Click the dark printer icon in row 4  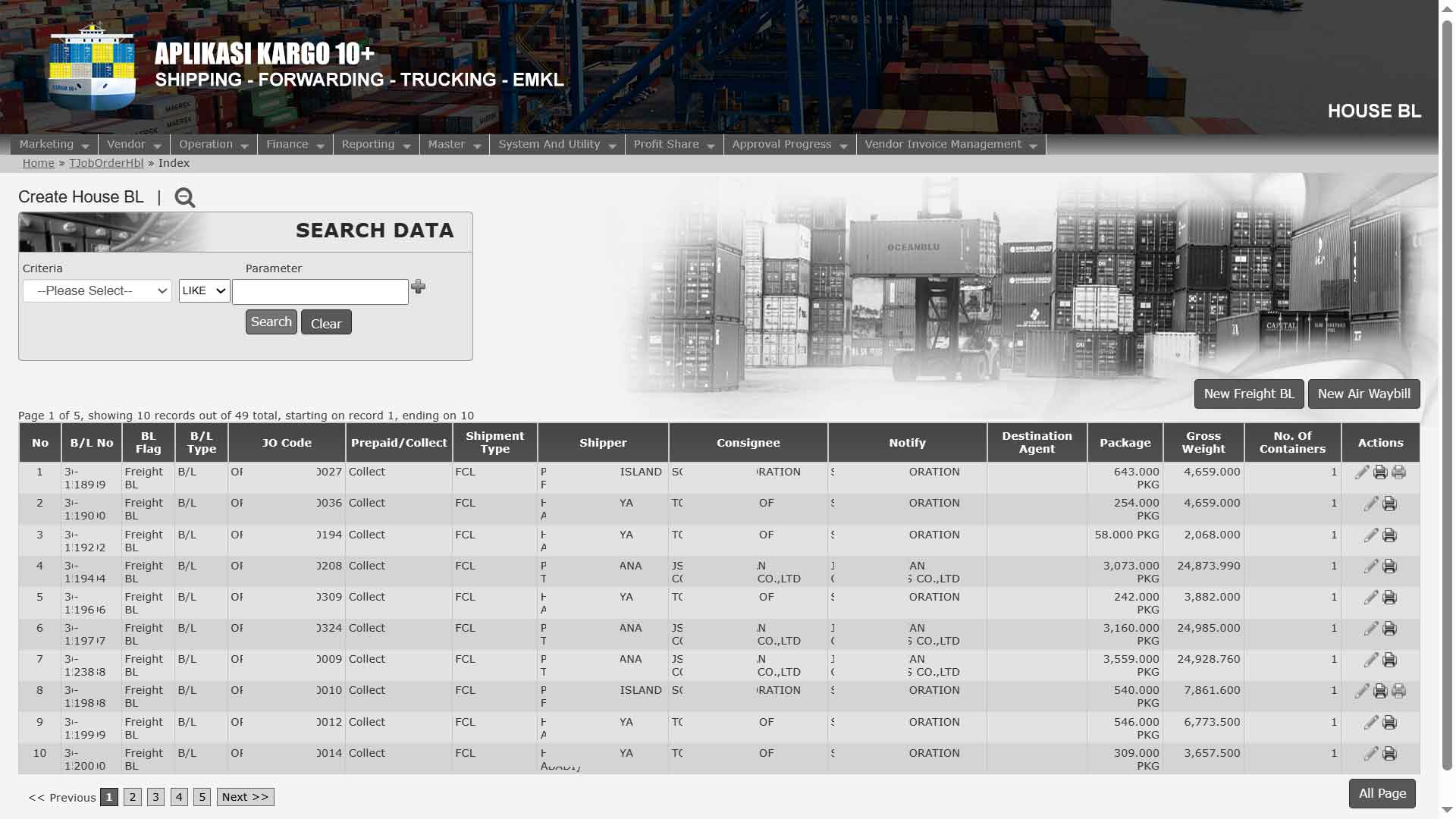pyautogui.click(x=1389, y=566)
